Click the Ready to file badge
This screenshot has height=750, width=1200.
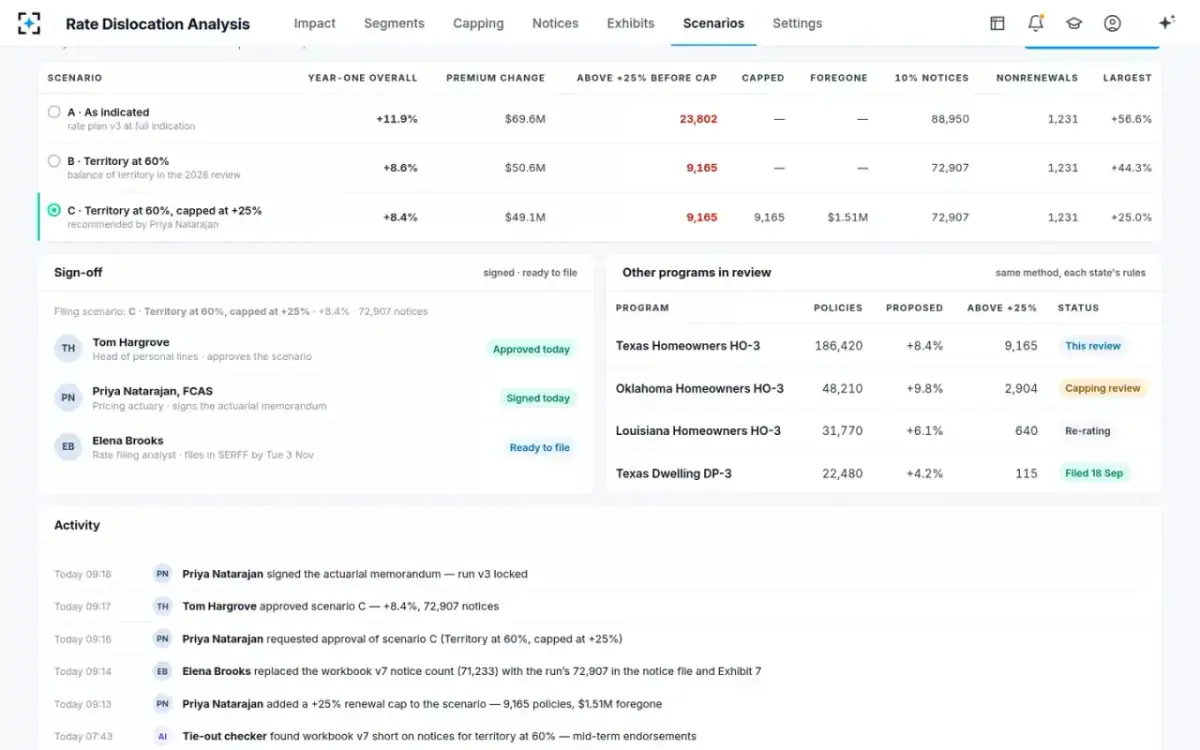click(x=540, y=448)
